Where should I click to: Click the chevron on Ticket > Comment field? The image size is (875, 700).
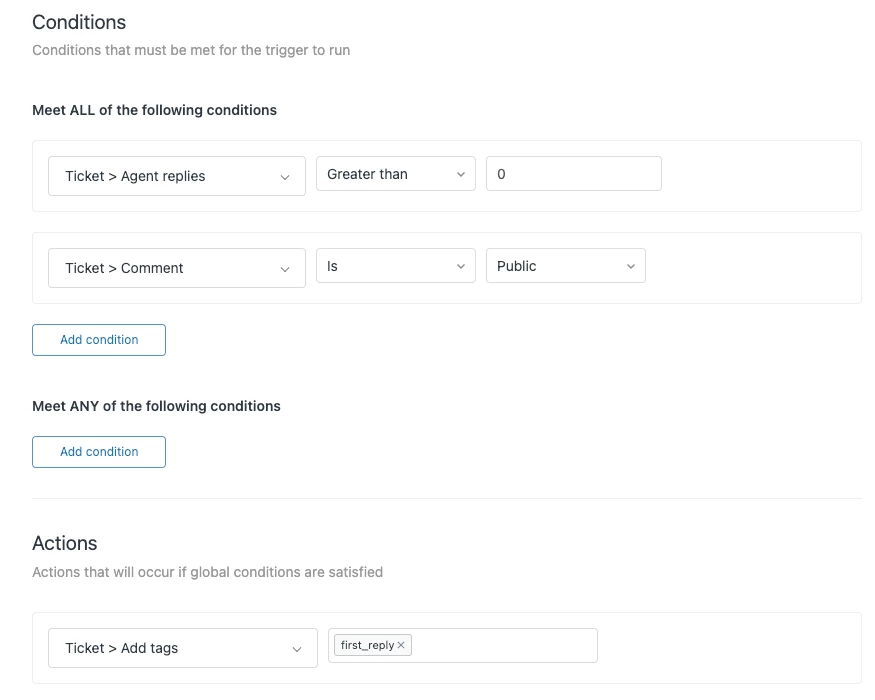coord(285,269)
